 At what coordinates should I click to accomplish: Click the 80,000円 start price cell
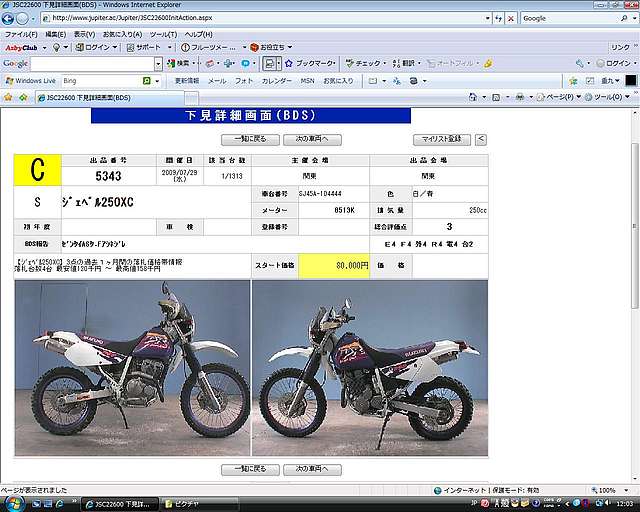334,266
